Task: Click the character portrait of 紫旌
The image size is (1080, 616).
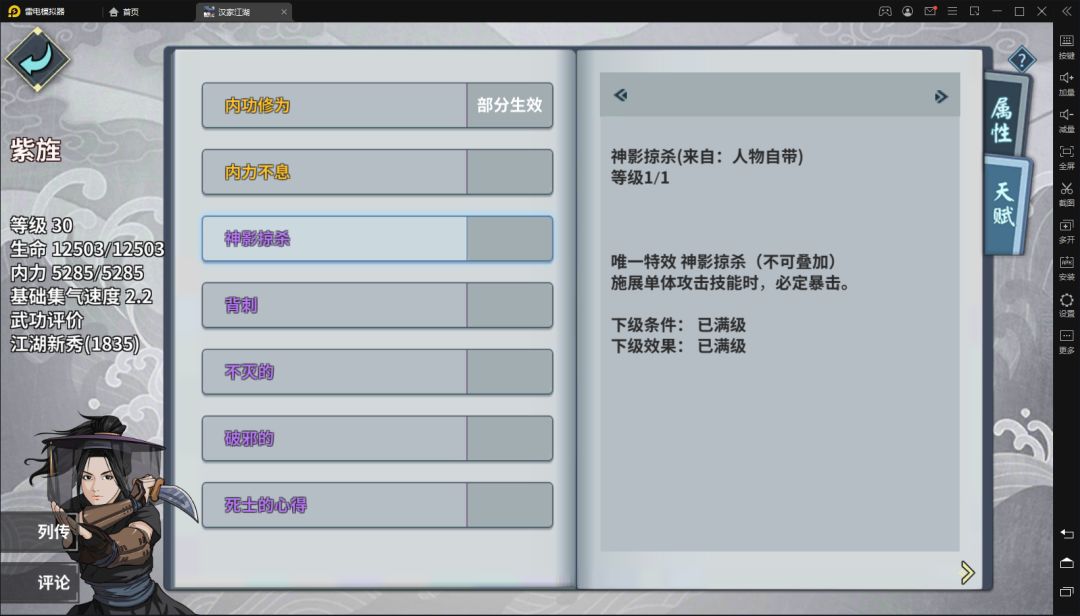Action: (x=110, y=513)
